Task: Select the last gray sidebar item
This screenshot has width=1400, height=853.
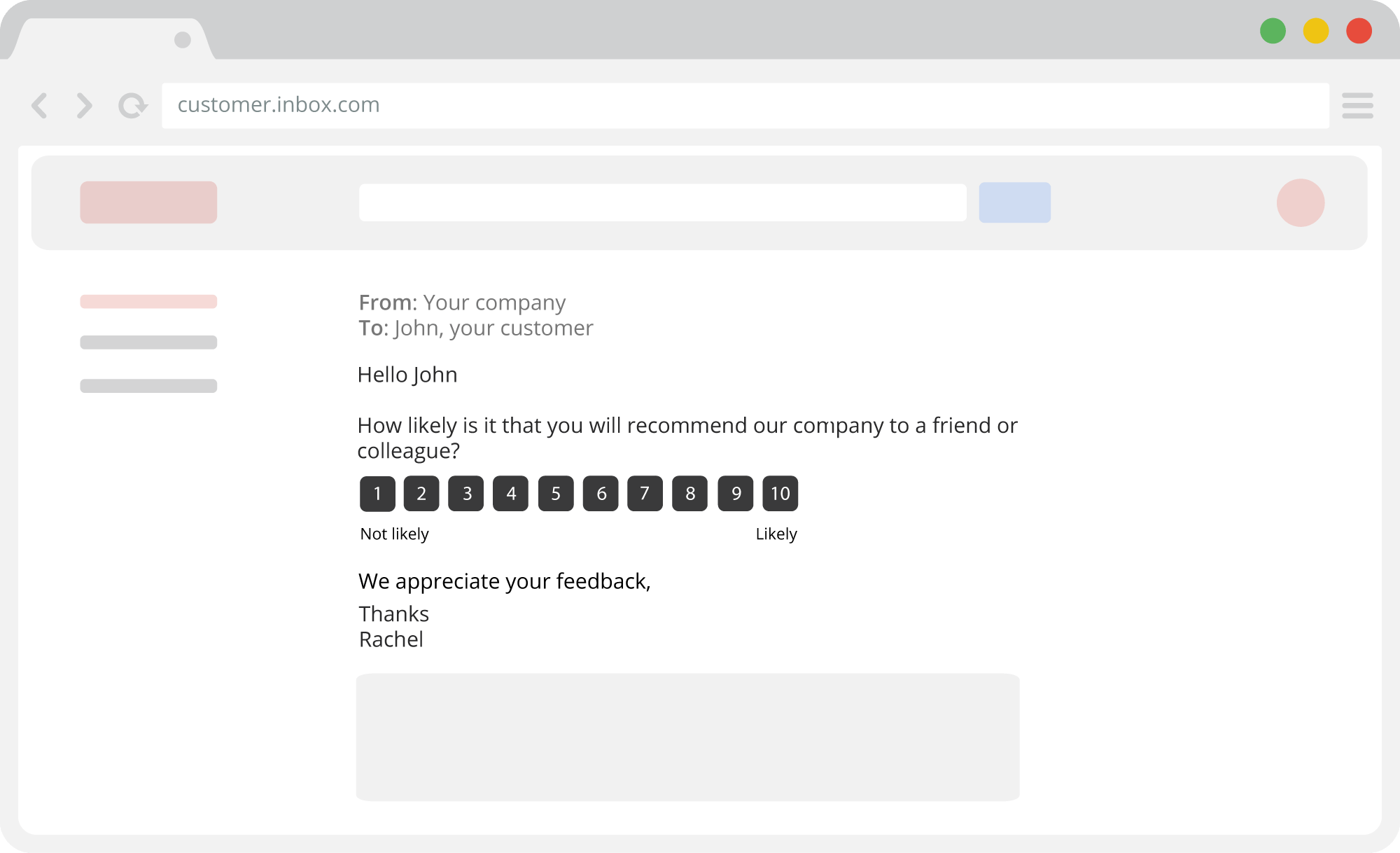Action: (x=148, y=386)
